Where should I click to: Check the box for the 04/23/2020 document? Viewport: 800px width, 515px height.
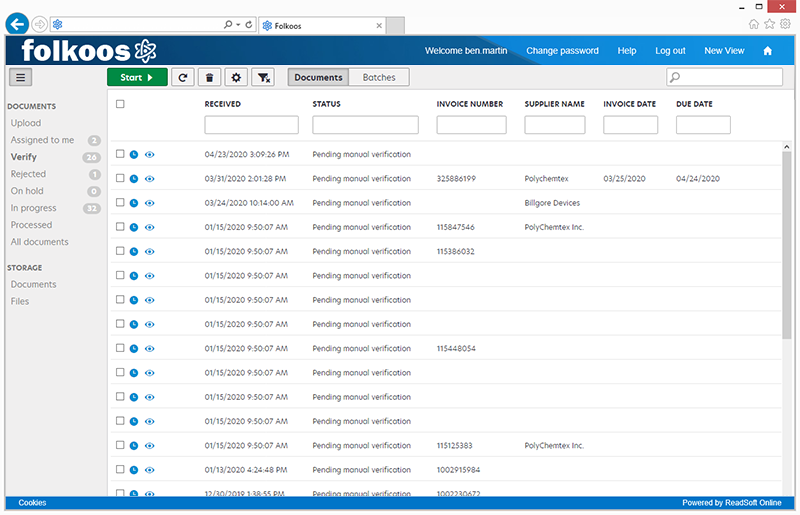pos(120,155)
